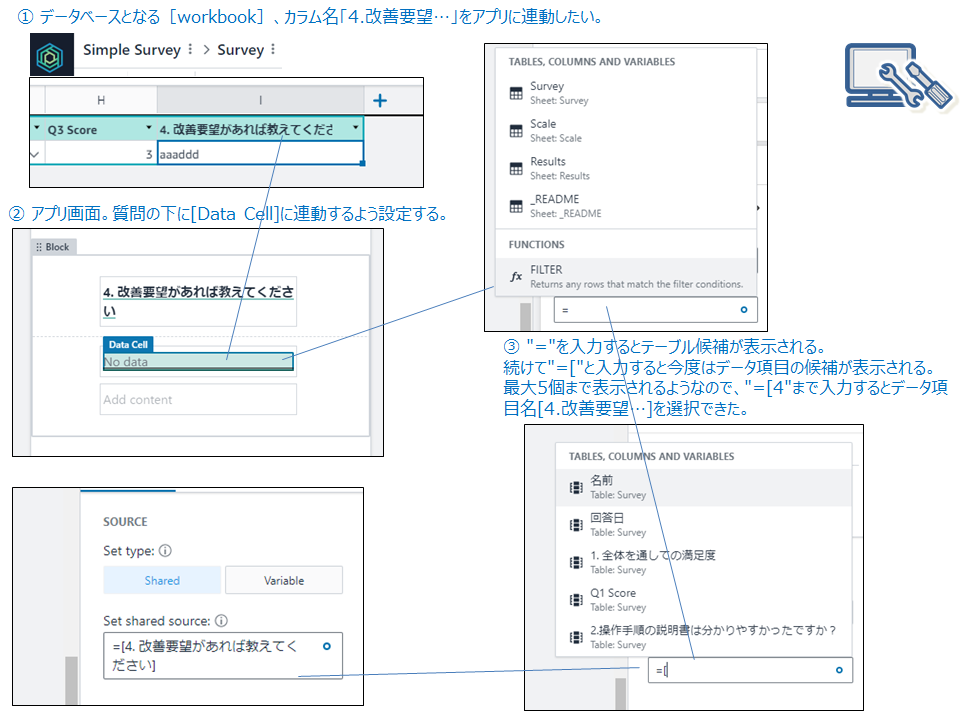Image resolution: width=961 pixels, height=712 pixels.
Task: Click the circle icon in the '=[' formula field
Action: click(x=839, y=670)
